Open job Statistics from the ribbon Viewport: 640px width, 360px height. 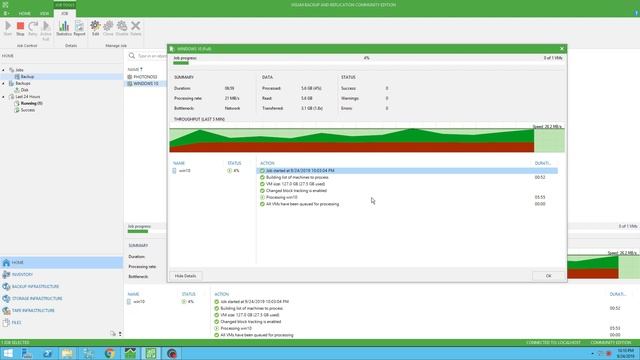[x=64, y=29]
